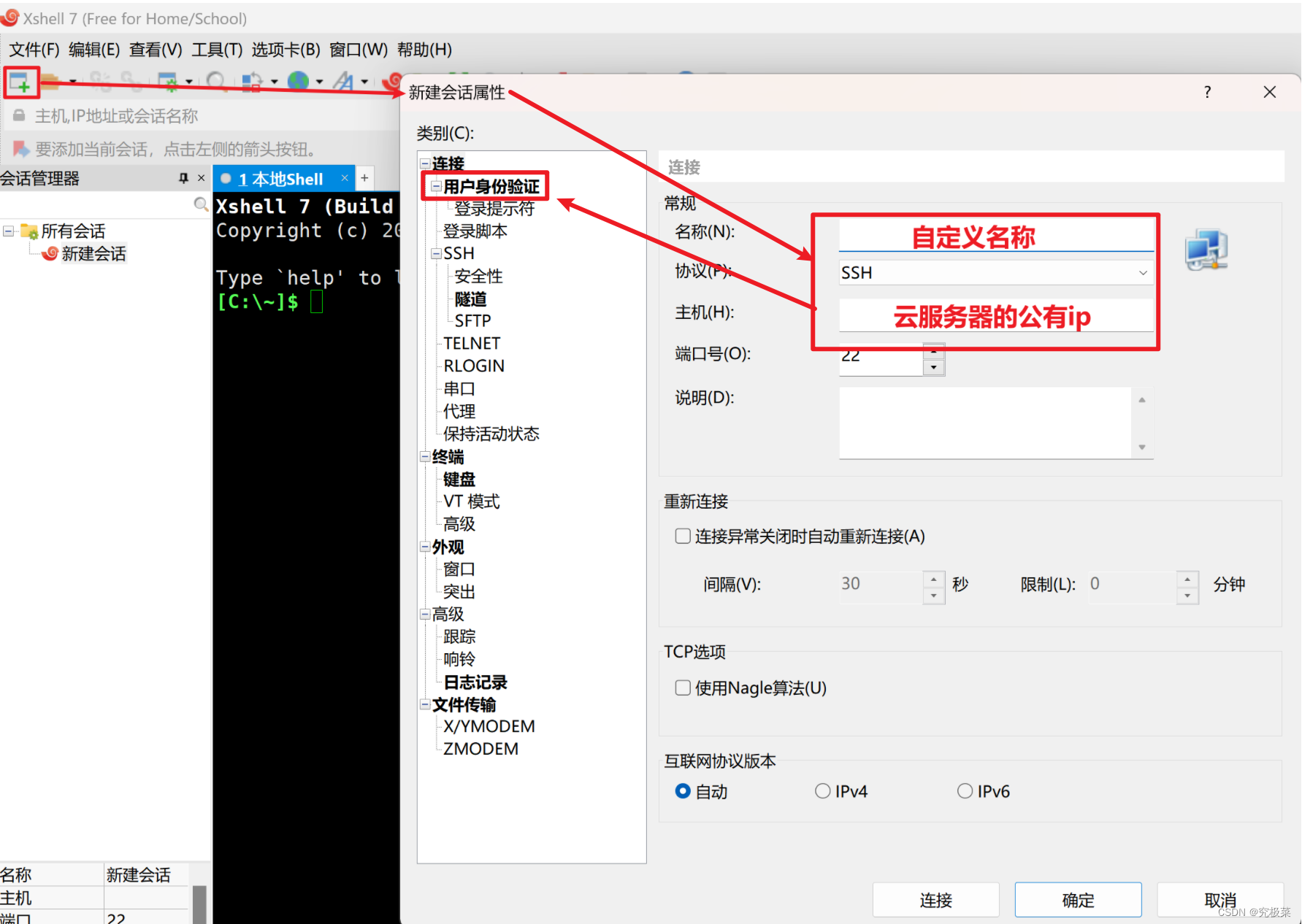Viewport: 1302px width, 924px height.
Task: Click the 取消 button
Action: point(1220,900)
